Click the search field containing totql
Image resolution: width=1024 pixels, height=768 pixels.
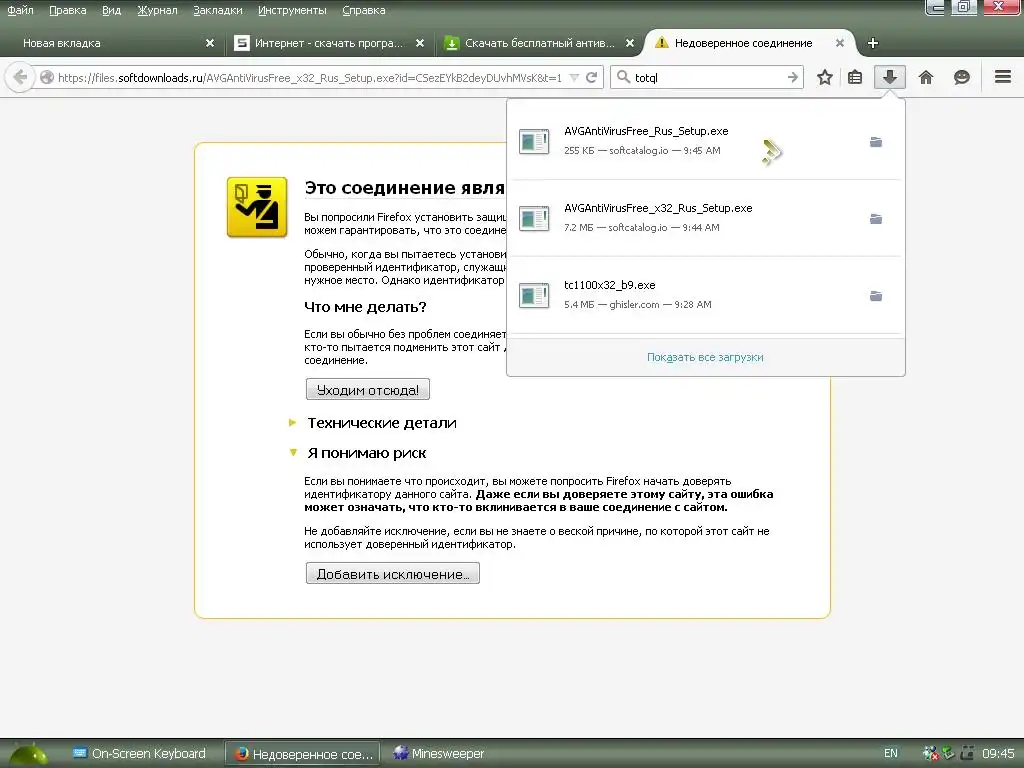tap(707, 78)
